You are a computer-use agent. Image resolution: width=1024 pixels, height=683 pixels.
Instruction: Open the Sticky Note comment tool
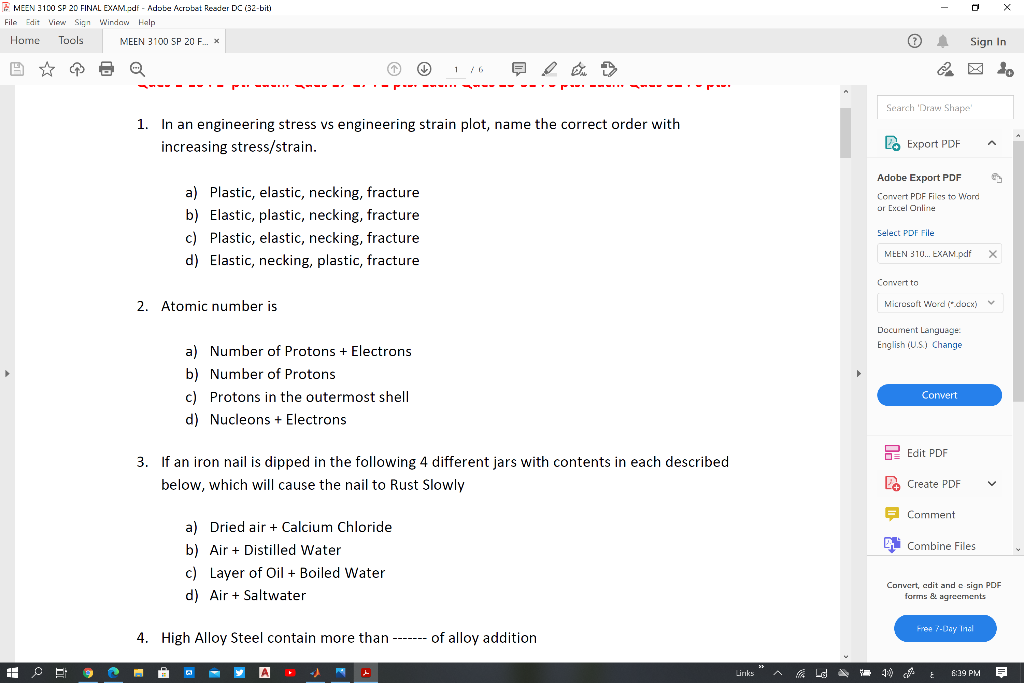[x=518, y=69]
